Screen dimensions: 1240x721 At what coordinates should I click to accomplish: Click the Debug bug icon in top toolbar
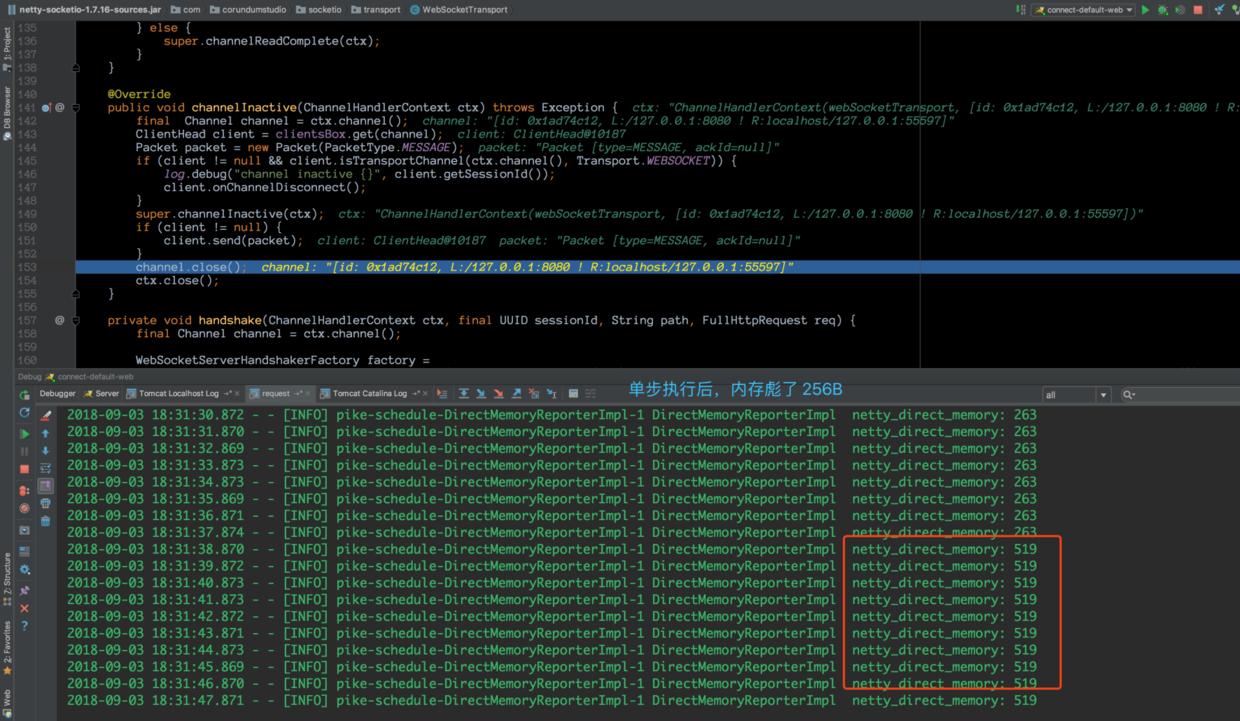1163,10
